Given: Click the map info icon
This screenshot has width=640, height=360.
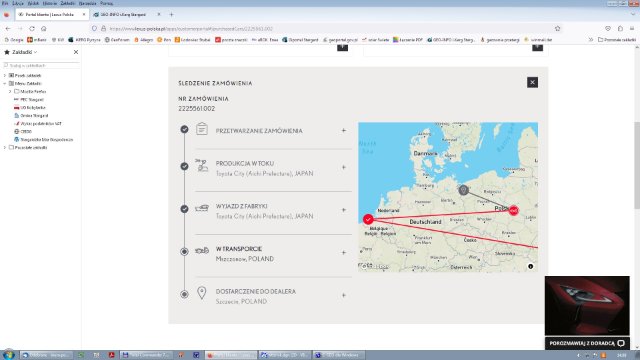Looking at the screenshot, I should (530, 267).
